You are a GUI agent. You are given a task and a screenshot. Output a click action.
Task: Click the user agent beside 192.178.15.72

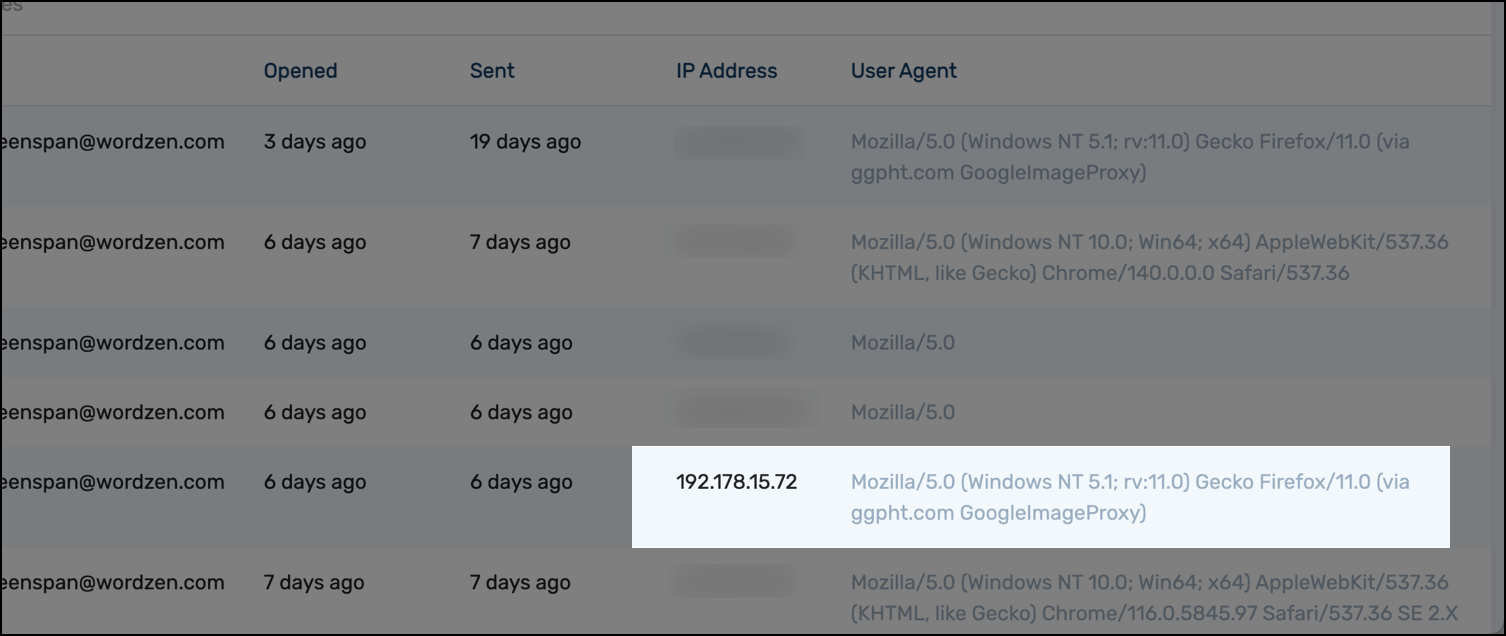pyautogui.click(x=1130, y=497)
